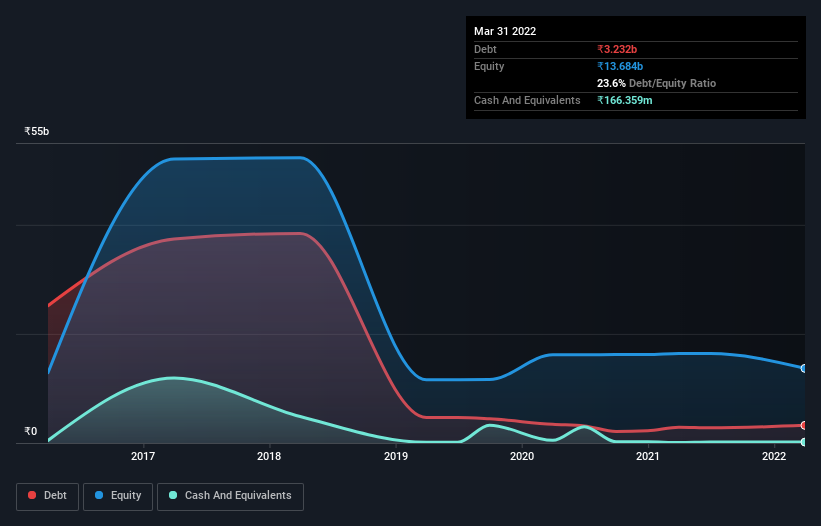Screen dimensions: 821x526
Task: Select the 2018 x-axis label
Action: click(269, 456)
